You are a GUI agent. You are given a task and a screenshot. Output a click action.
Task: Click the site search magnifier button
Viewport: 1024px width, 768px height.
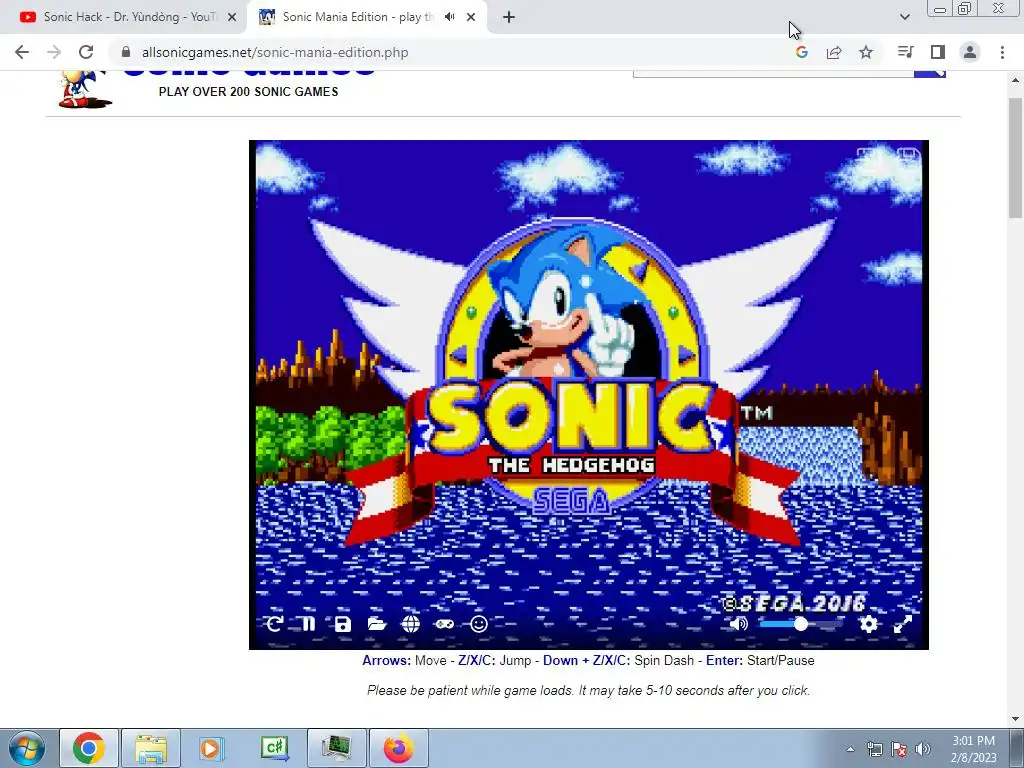pyautogui.click(x=930, y=74)
